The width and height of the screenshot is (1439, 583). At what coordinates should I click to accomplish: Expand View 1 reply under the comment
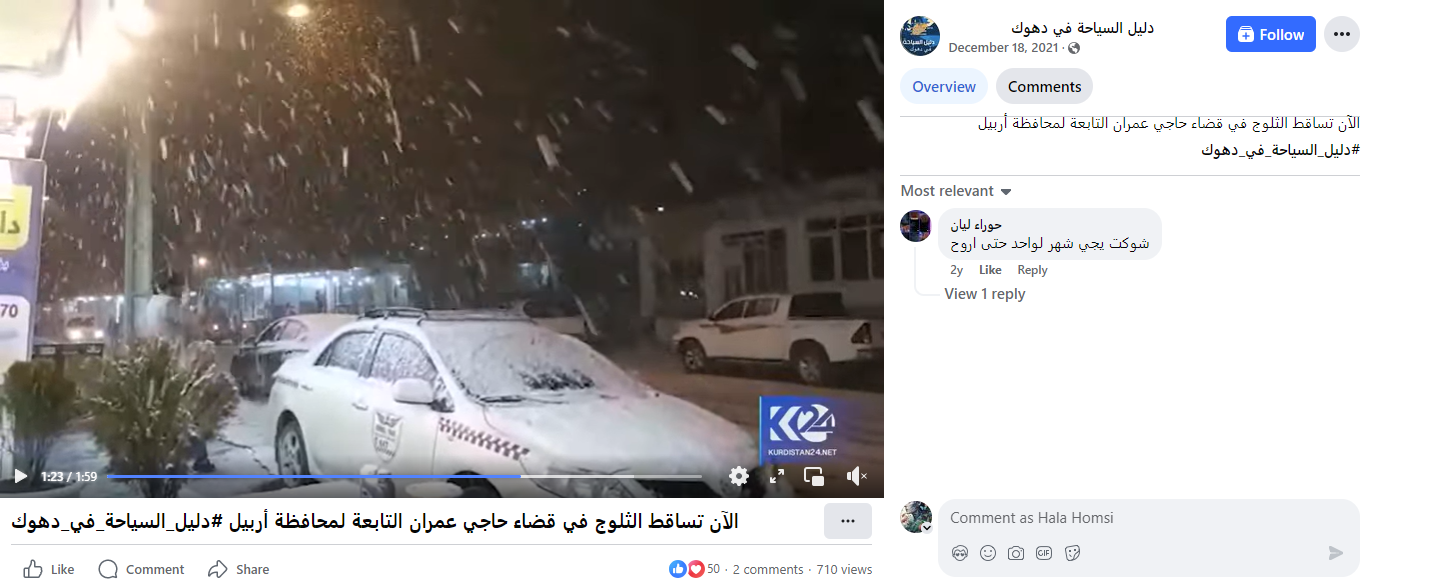tap(985, 294)
